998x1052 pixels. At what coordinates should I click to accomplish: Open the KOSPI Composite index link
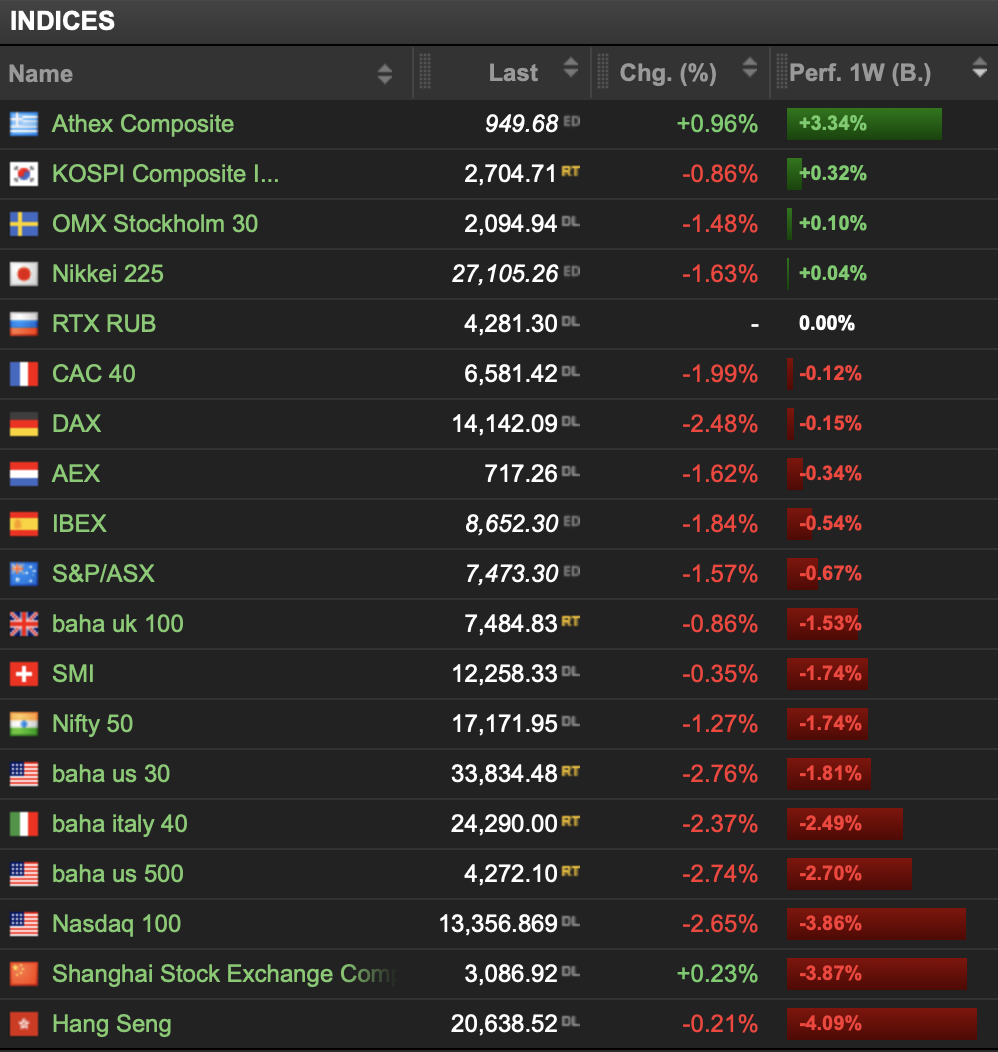(x=166, y=174)
